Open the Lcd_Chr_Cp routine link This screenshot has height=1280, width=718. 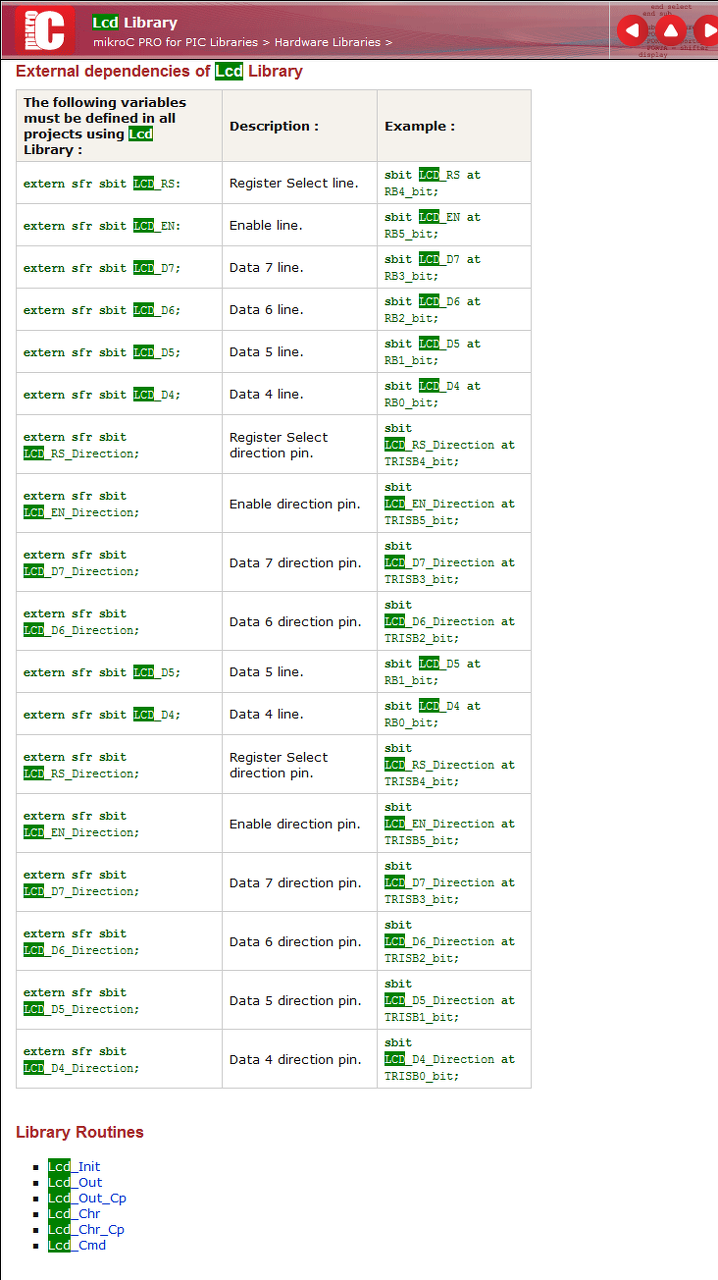(x=86, y=1230)
